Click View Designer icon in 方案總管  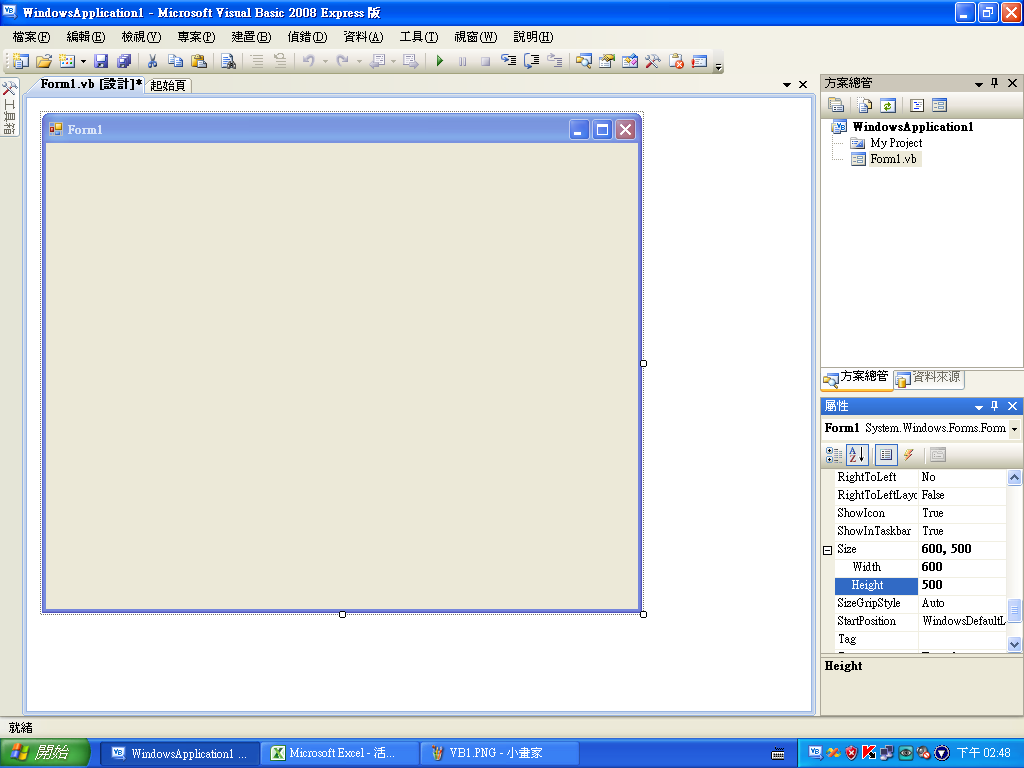(x=939, y=105)
